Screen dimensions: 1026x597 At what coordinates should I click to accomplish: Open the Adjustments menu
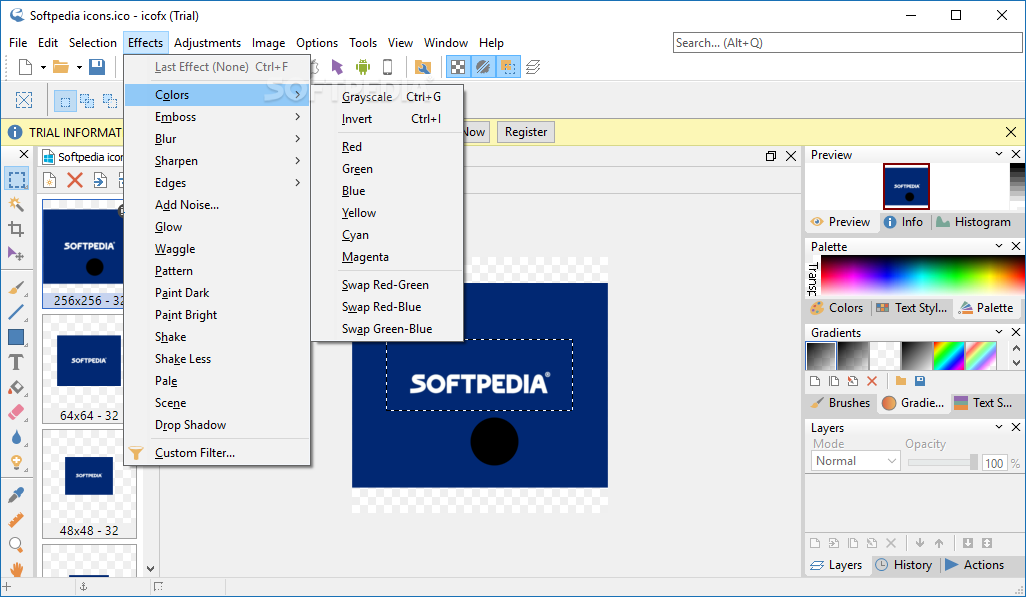207,43
